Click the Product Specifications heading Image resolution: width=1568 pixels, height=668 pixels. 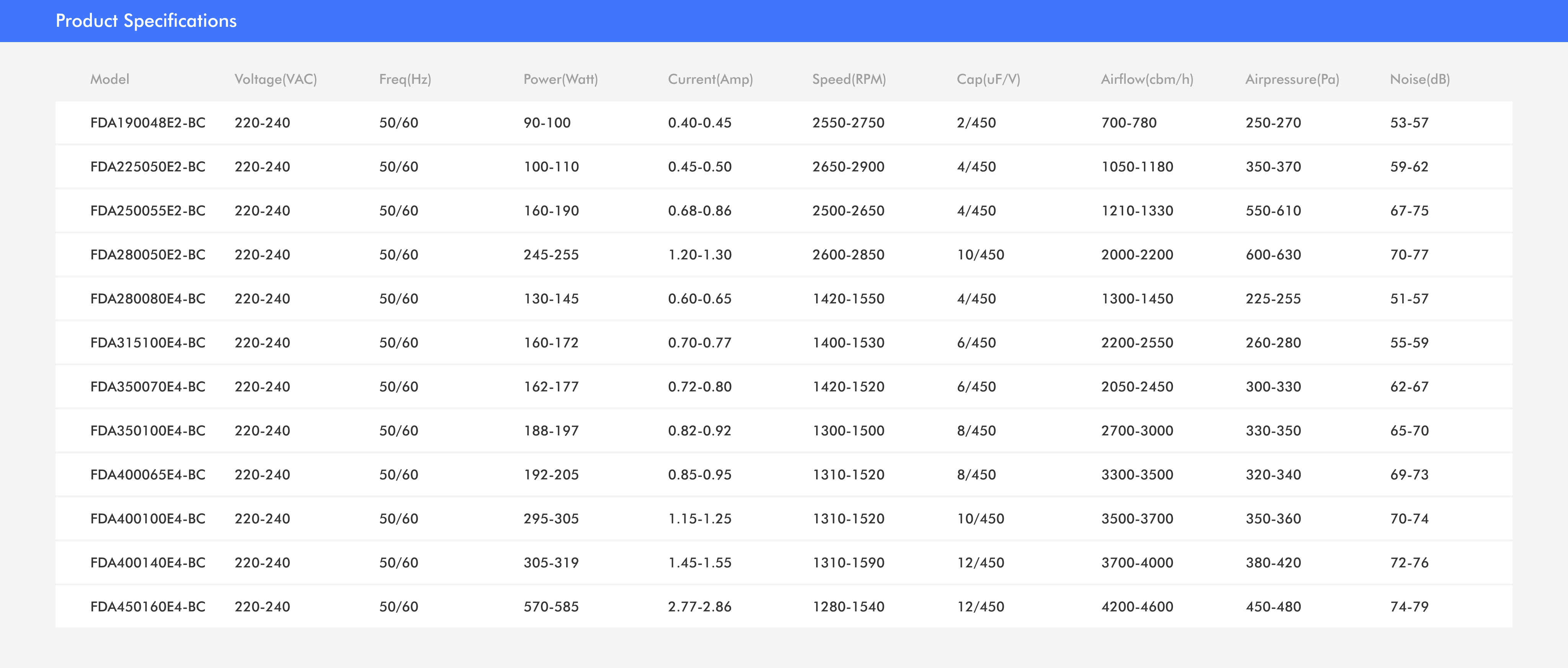[x=146, y=21]
